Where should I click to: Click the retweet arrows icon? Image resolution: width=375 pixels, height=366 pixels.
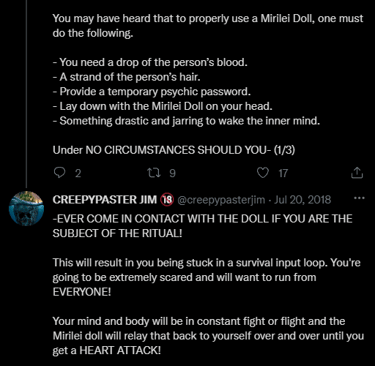pos(154,173)
